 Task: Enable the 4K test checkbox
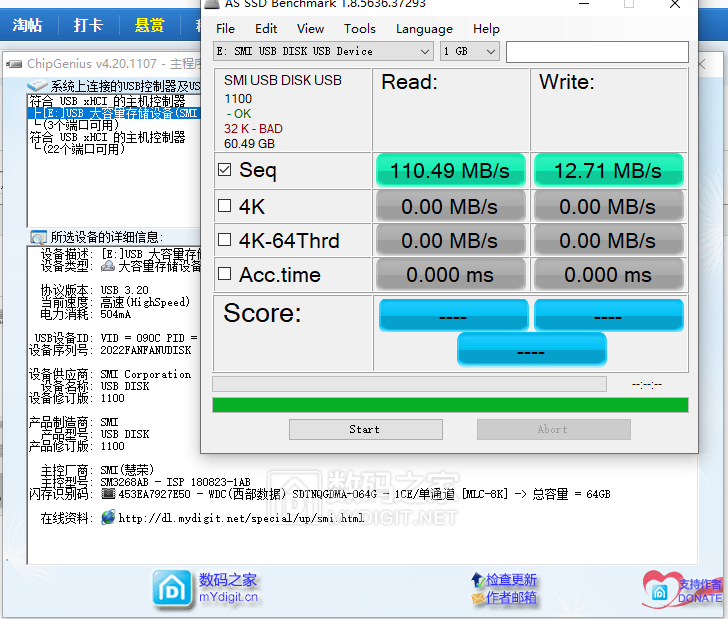coord(225,205)
